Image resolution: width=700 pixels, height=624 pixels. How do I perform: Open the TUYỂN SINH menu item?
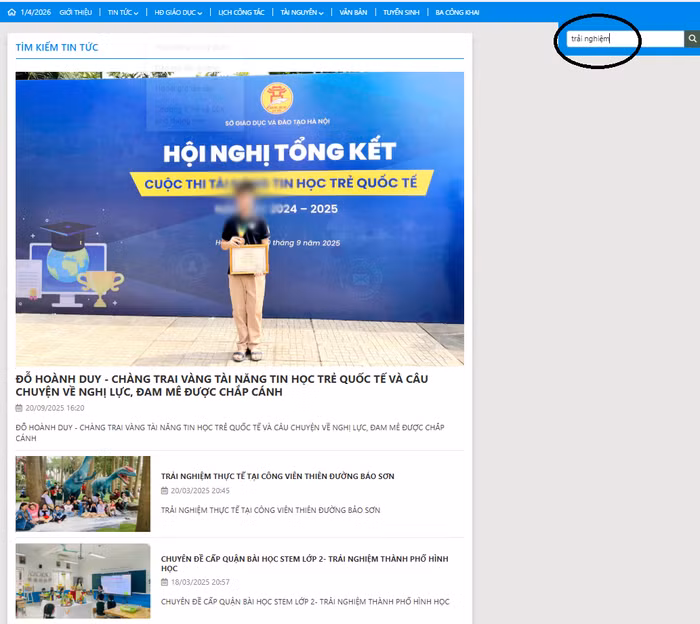tap(401, 12)
